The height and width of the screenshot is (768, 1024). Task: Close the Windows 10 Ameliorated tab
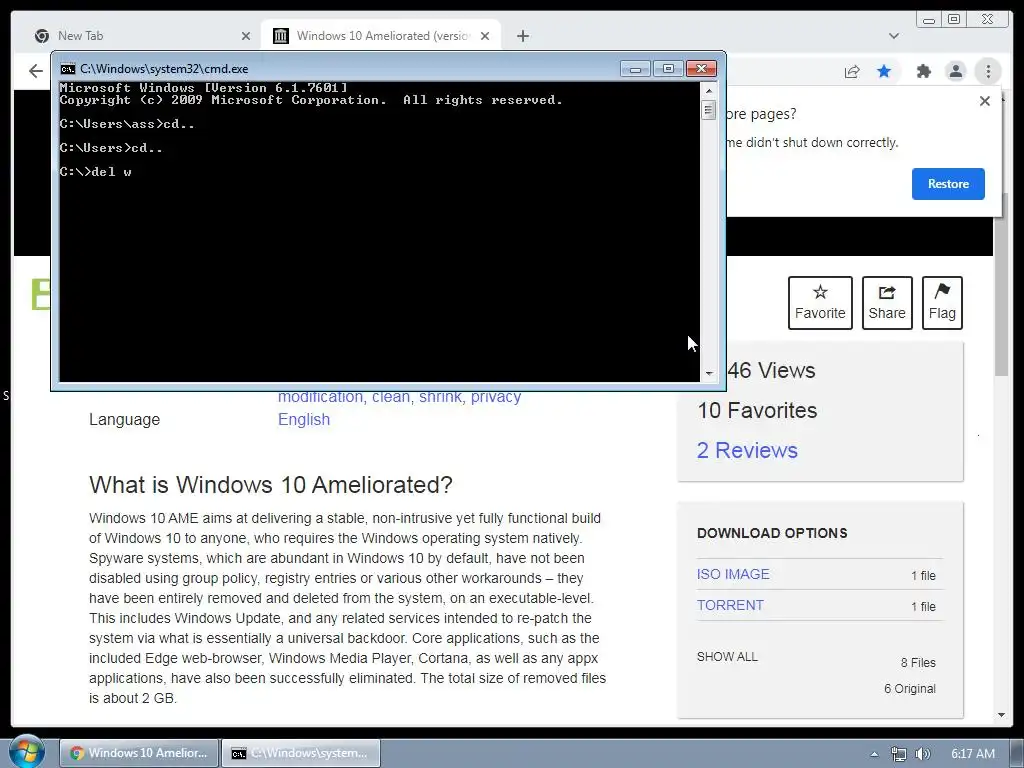pyautogui.click(x=485, y=36)
